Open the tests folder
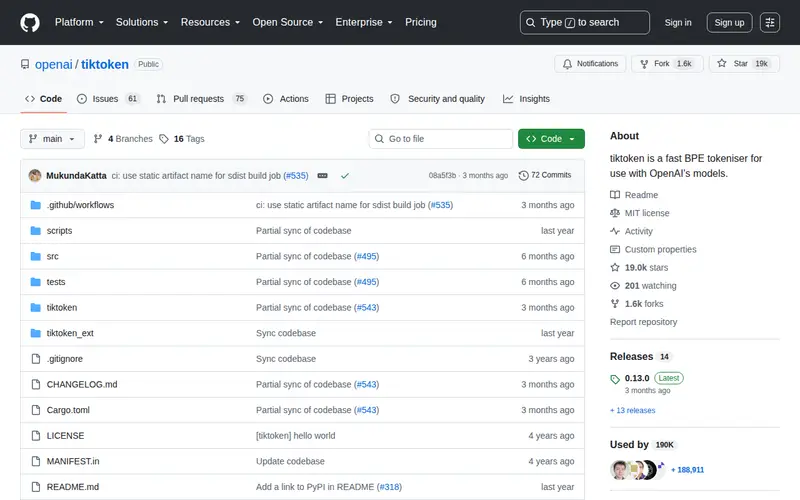Image resolution: width=800 pixels, height=500 pixels. click(x=56, y=282)
